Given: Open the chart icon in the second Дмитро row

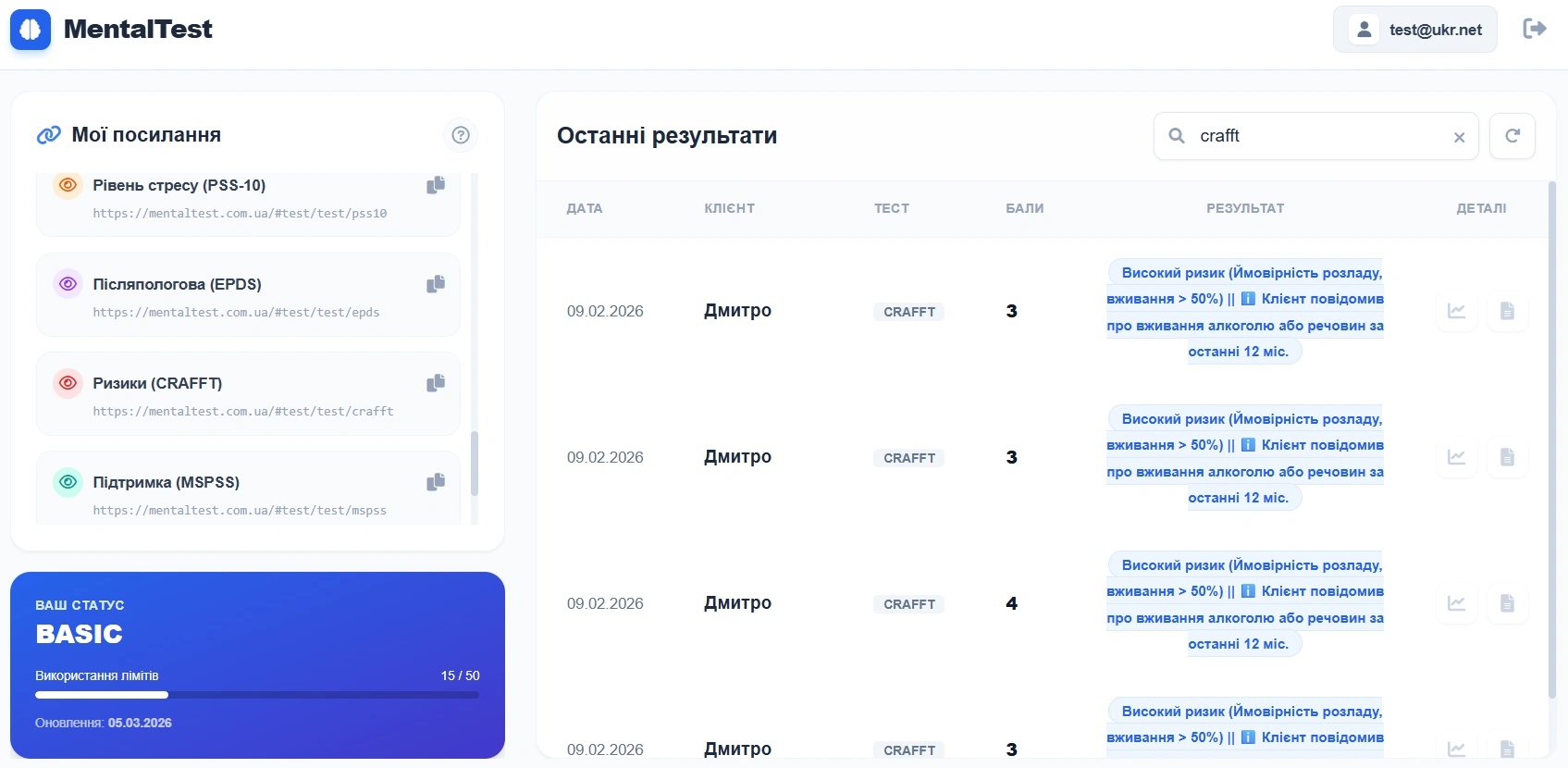Looking at the screenshot, I should pos(1456,457).
